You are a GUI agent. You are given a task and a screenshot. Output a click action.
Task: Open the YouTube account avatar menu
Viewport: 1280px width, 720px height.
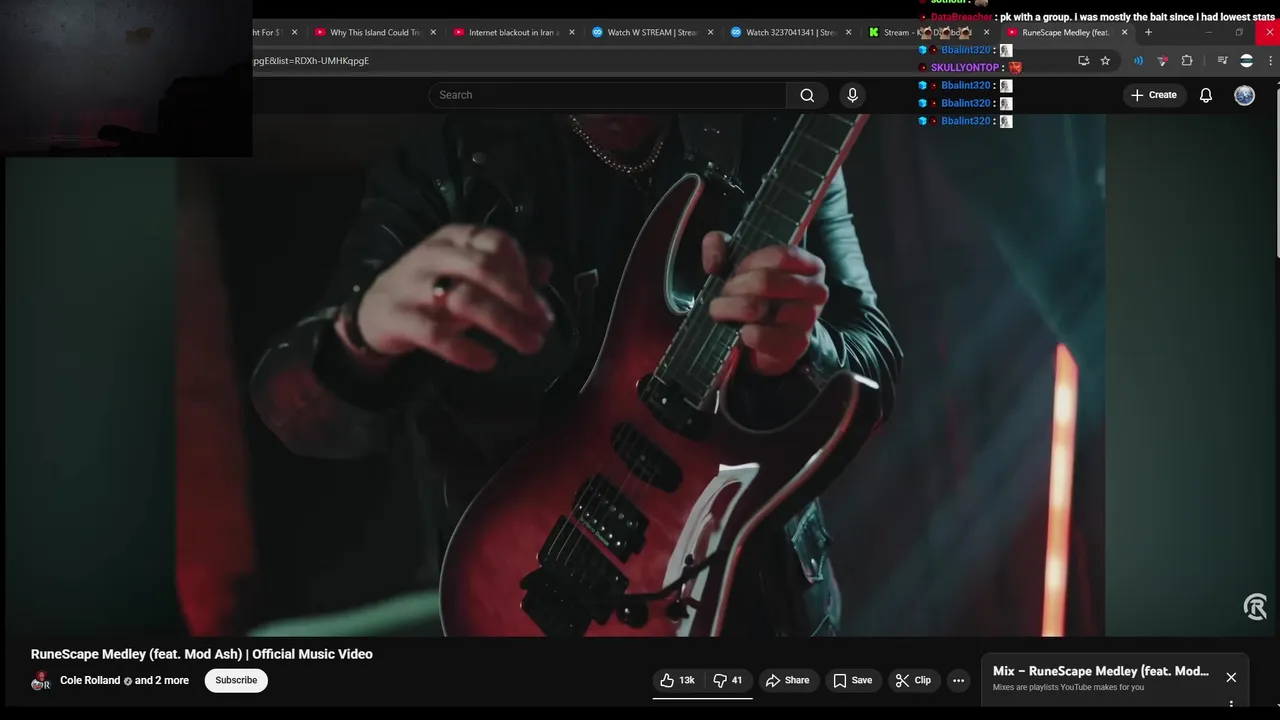pyautogui.click(x=1244, y=95)
